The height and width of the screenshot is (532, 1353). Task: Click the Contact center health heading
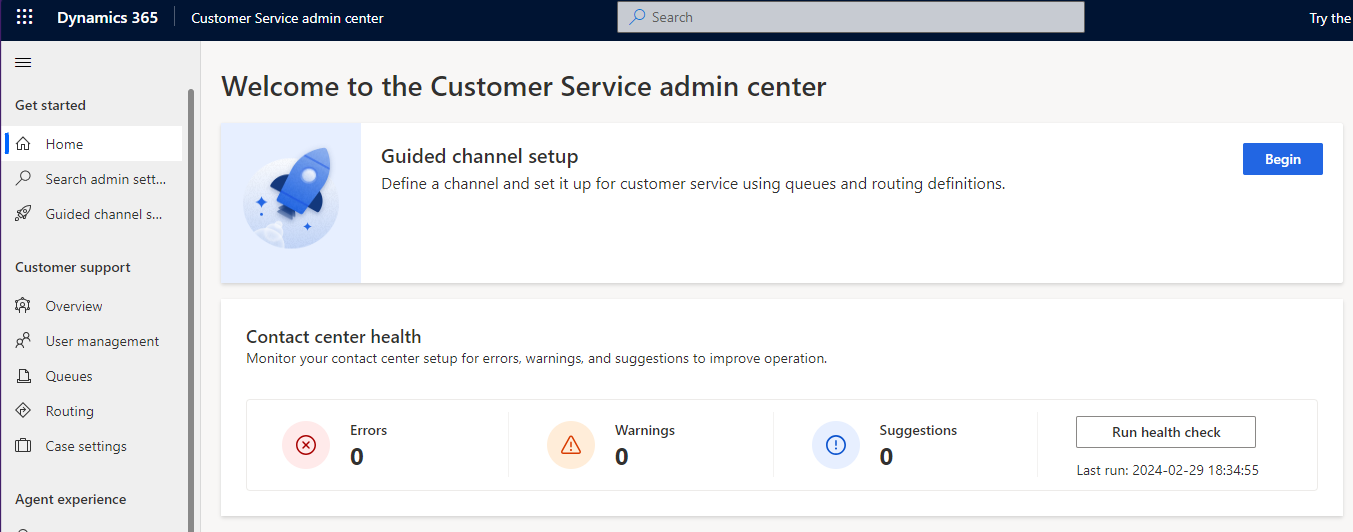(334, 337)
